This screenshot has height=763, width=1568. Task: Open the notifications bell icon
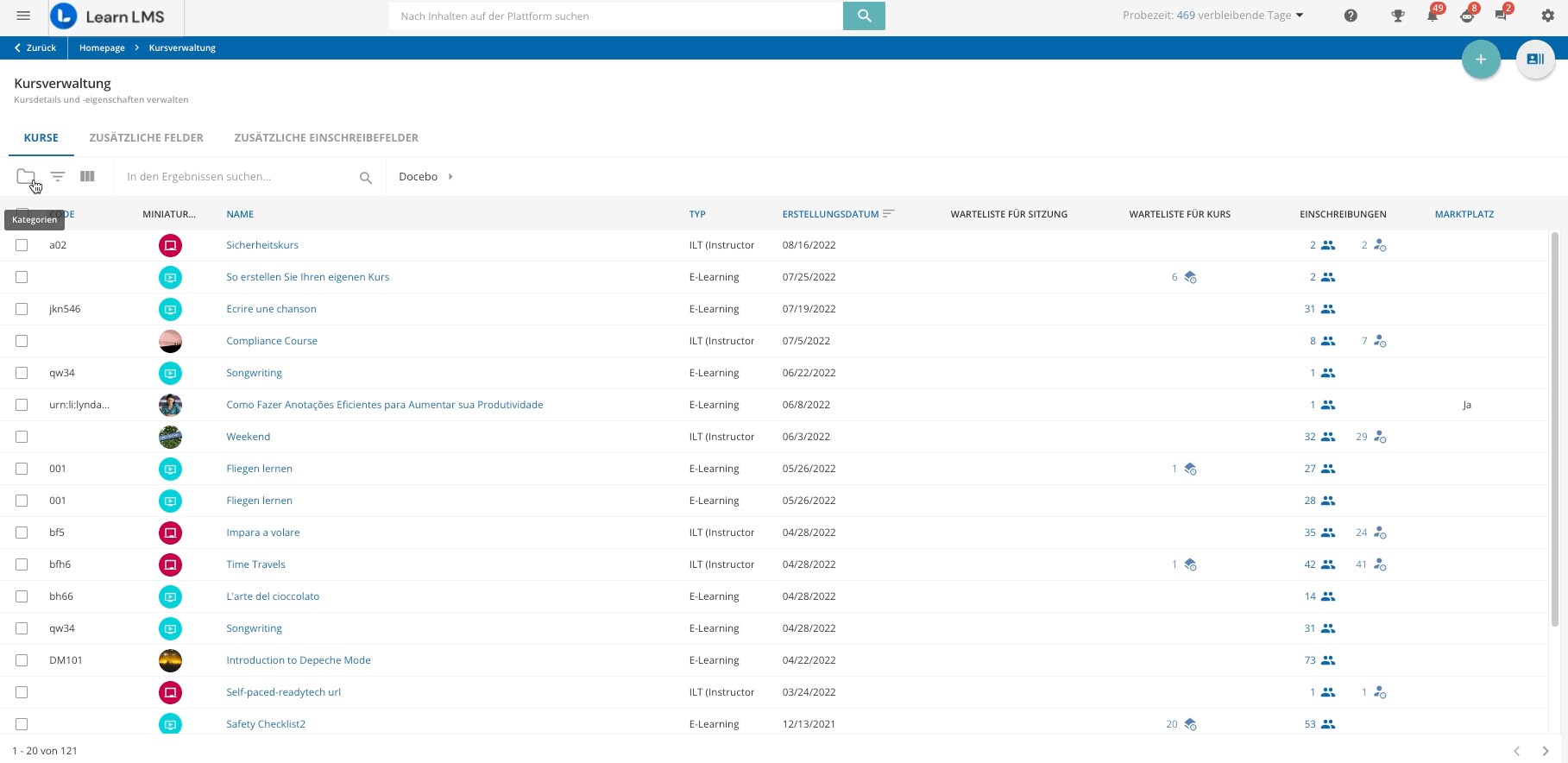[x=1433, y=16]
